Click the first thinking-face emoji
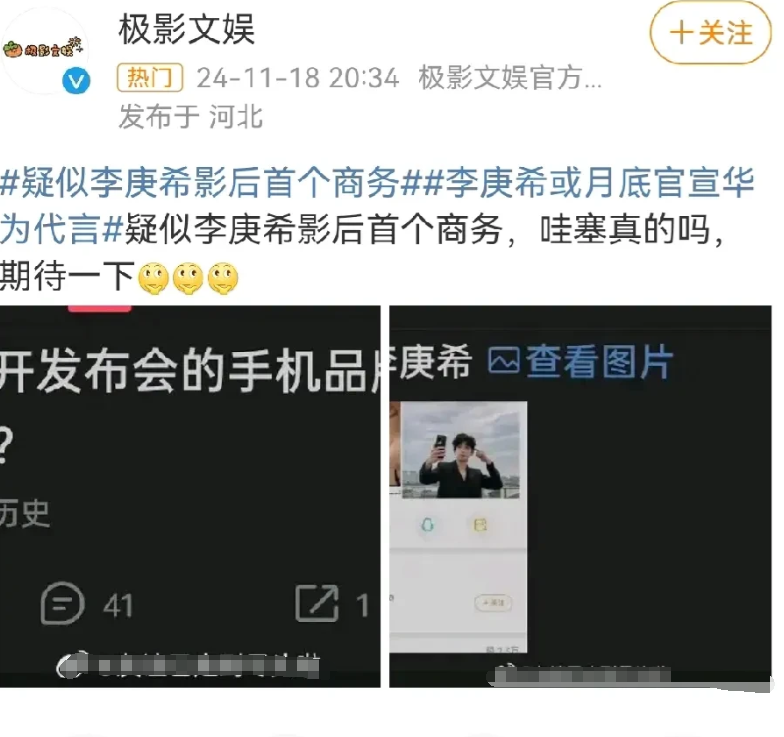 (154, 278)
